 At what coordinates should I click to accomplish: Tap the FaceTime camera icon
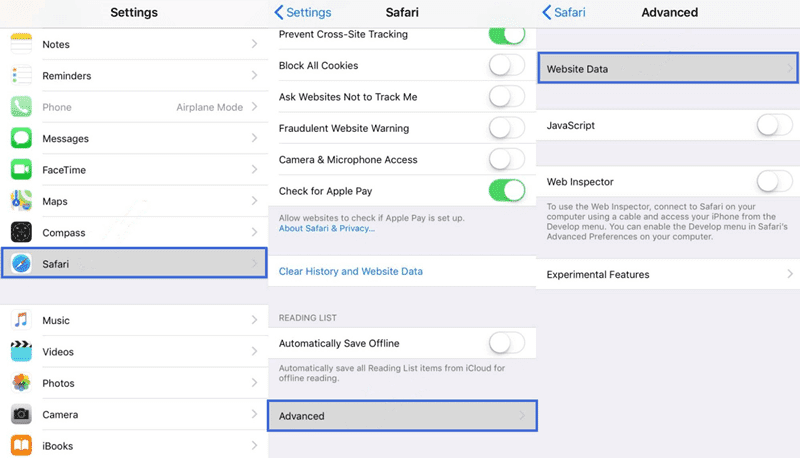point(21,169)
